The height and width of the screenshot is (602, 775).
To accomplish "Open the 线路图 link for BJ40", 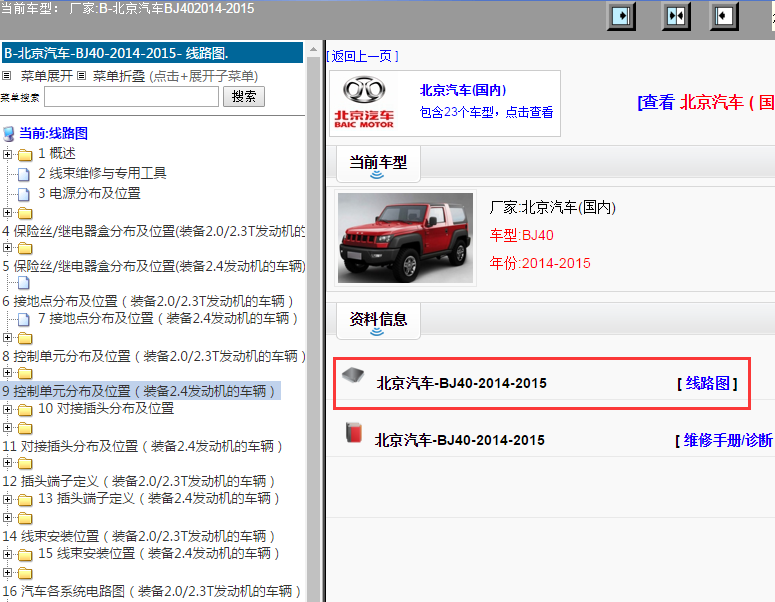I will pyautogui.click(x=707, y=383).
